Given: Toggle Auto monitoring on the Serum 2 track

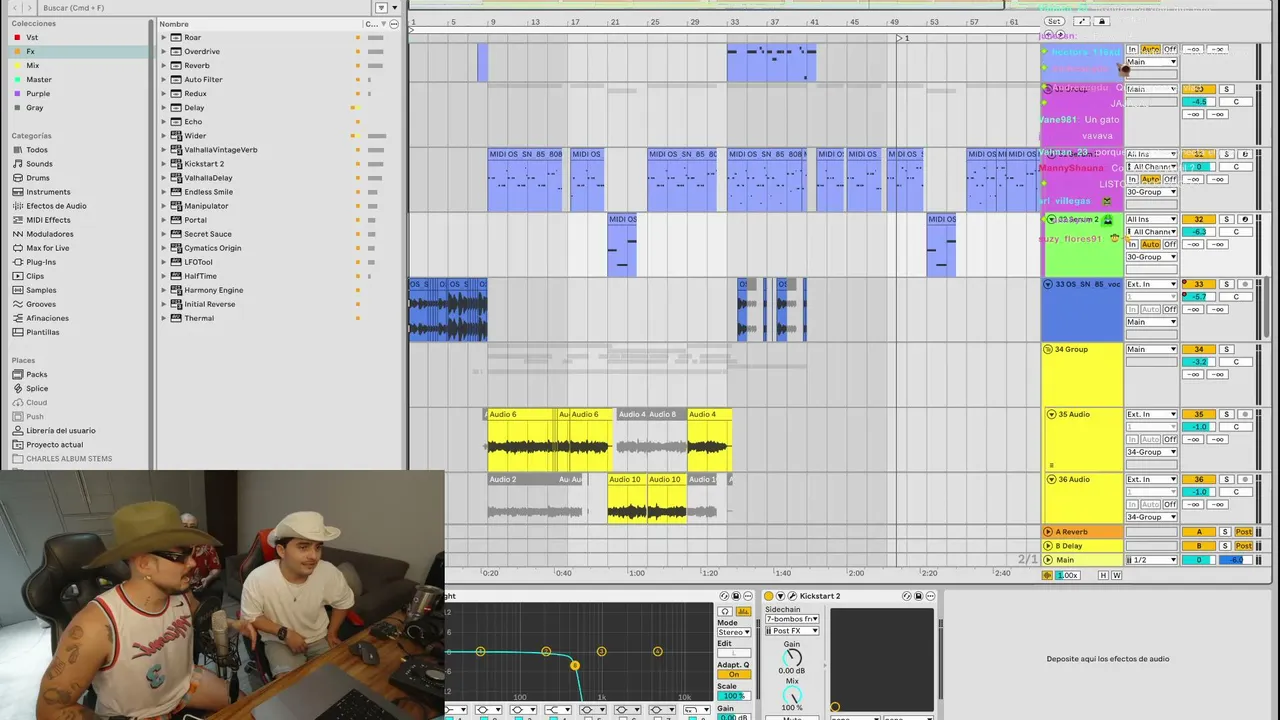Looking at the screenshot, I should coord(1151,244).
